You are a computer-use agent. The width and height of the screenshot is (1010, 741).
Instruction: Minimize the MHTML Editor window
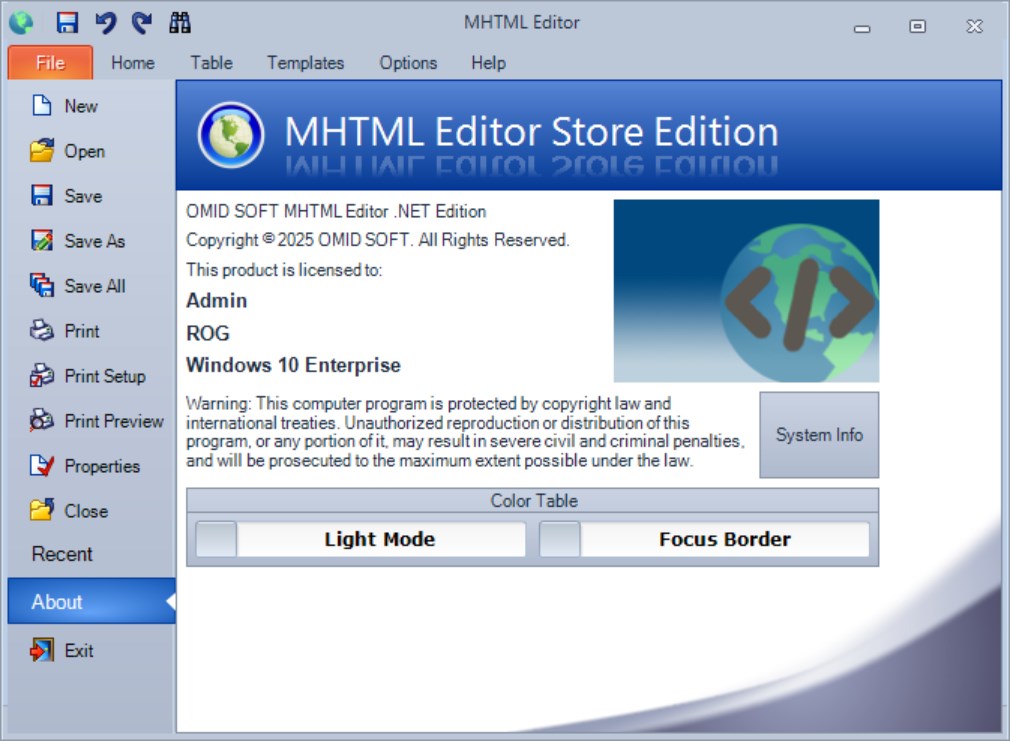(862, 27)
